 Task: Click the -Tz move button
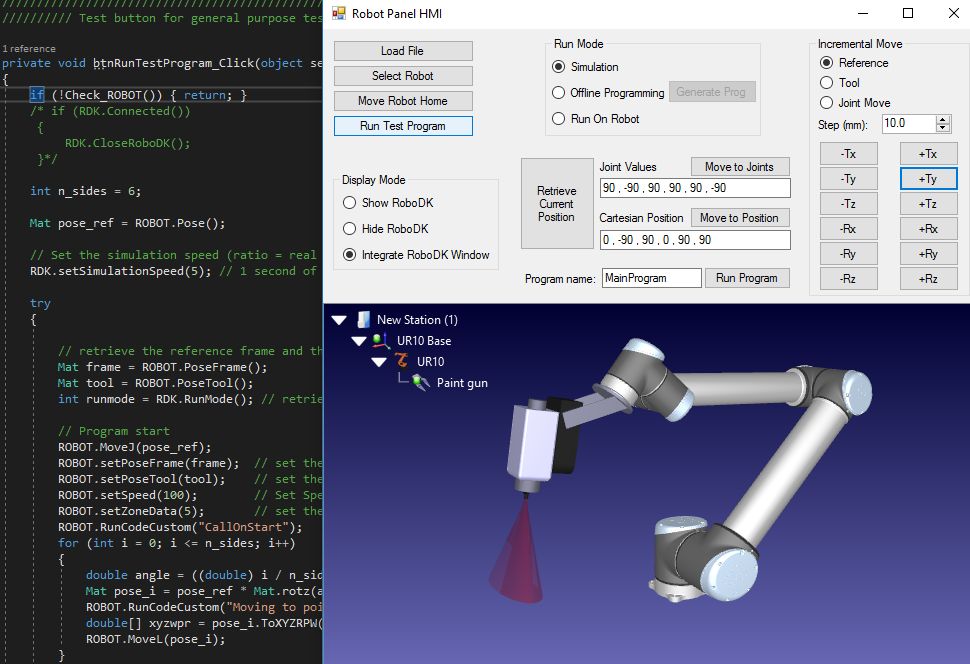click(x=848, y=204)
